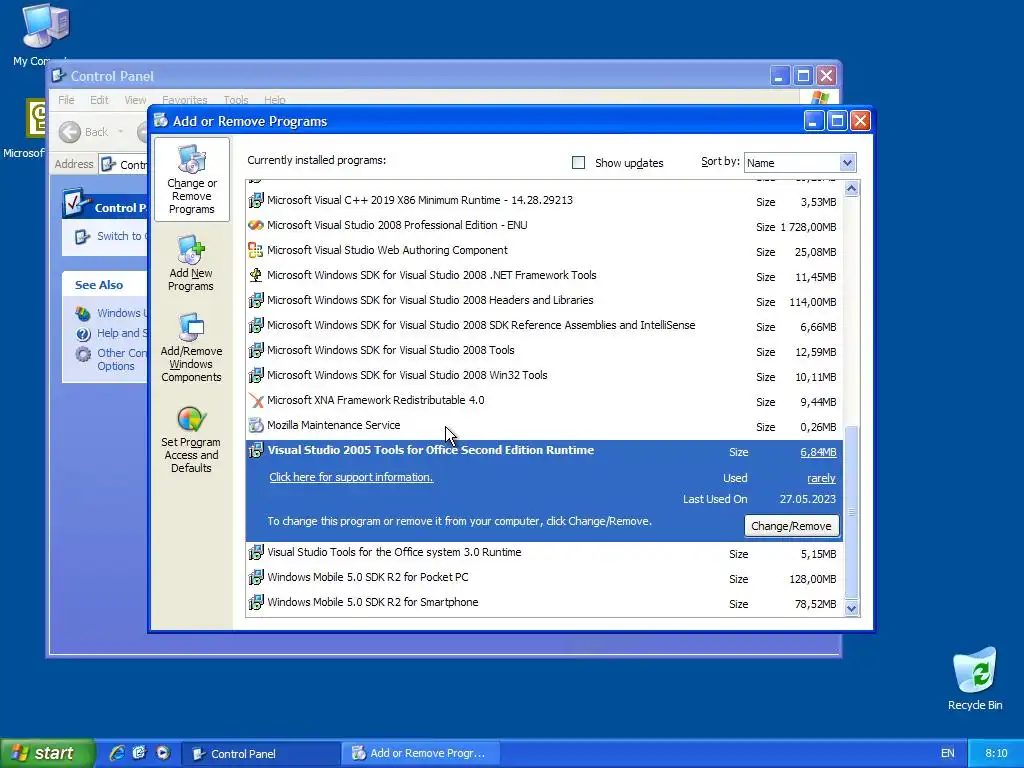Select Windows Mobile 5.0 SDK R2 for Smartphone
Viewport: 1024px width, 768px height.
[x=544, y=602]
